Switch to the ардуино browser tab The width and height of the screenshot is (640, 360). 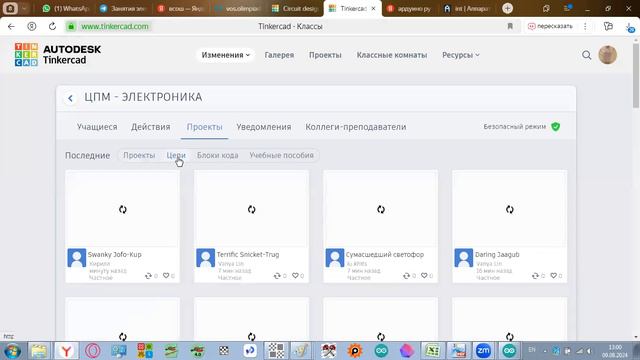(409, 8)
